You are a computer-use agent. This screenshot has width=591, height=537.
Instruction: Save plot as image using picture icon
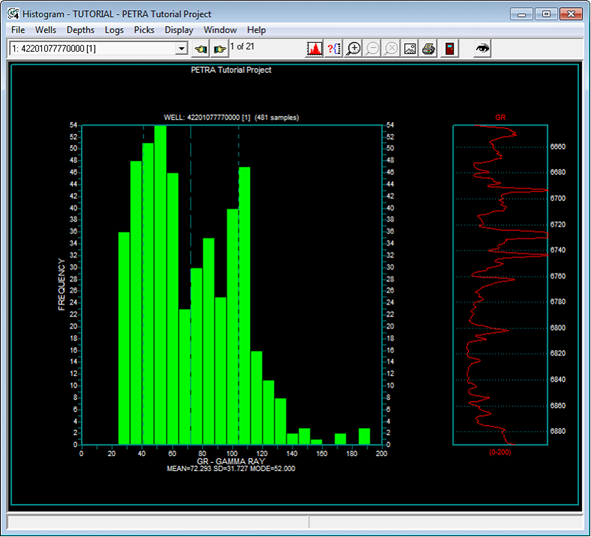click(410, 49)
